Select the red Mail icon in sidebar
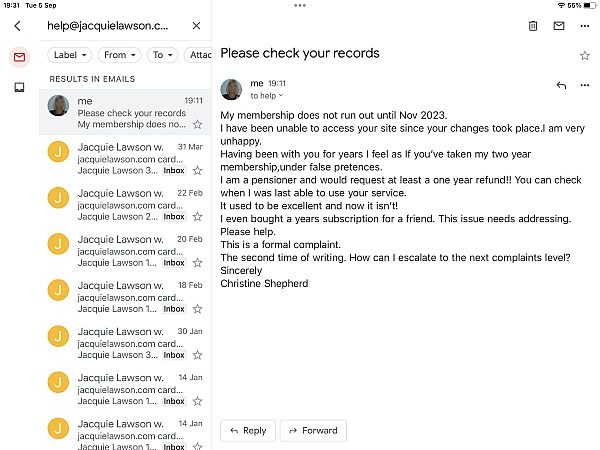Image resolution: width=600 pixels, height=450 pixels. pyautogui.click(x=20, y=57)
